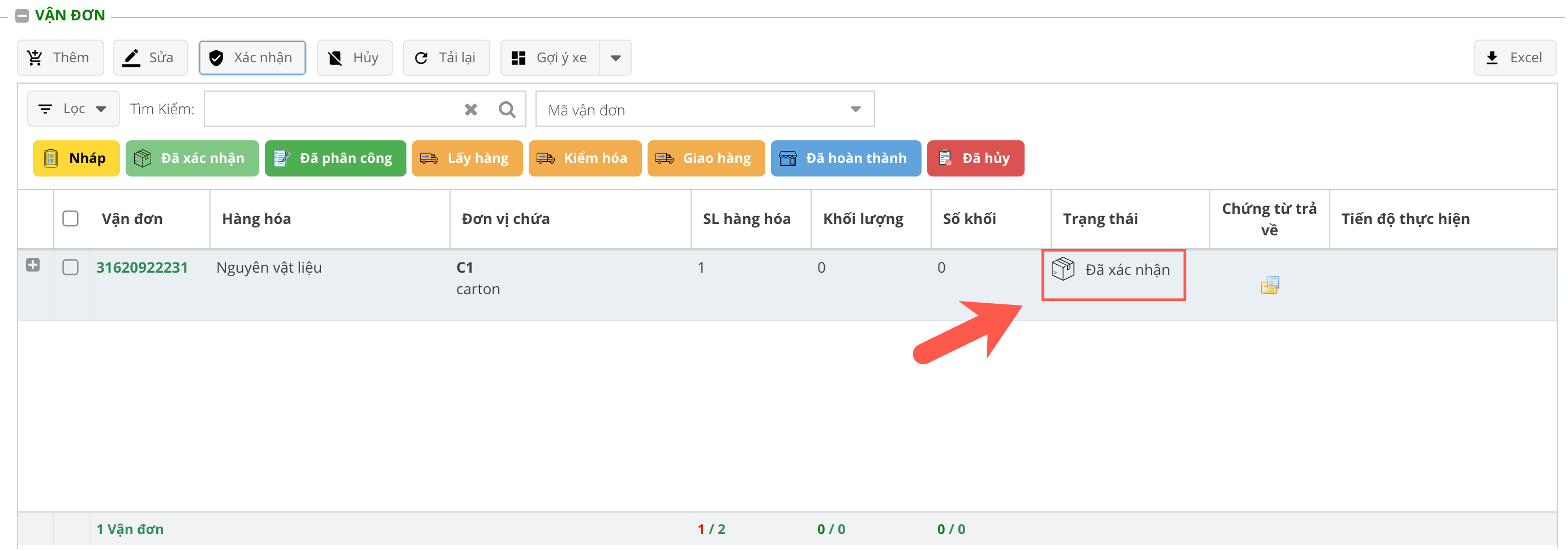Click the Xác nhận confirm button
Viewport: 1568px width, 551px height.
[252, 58]
